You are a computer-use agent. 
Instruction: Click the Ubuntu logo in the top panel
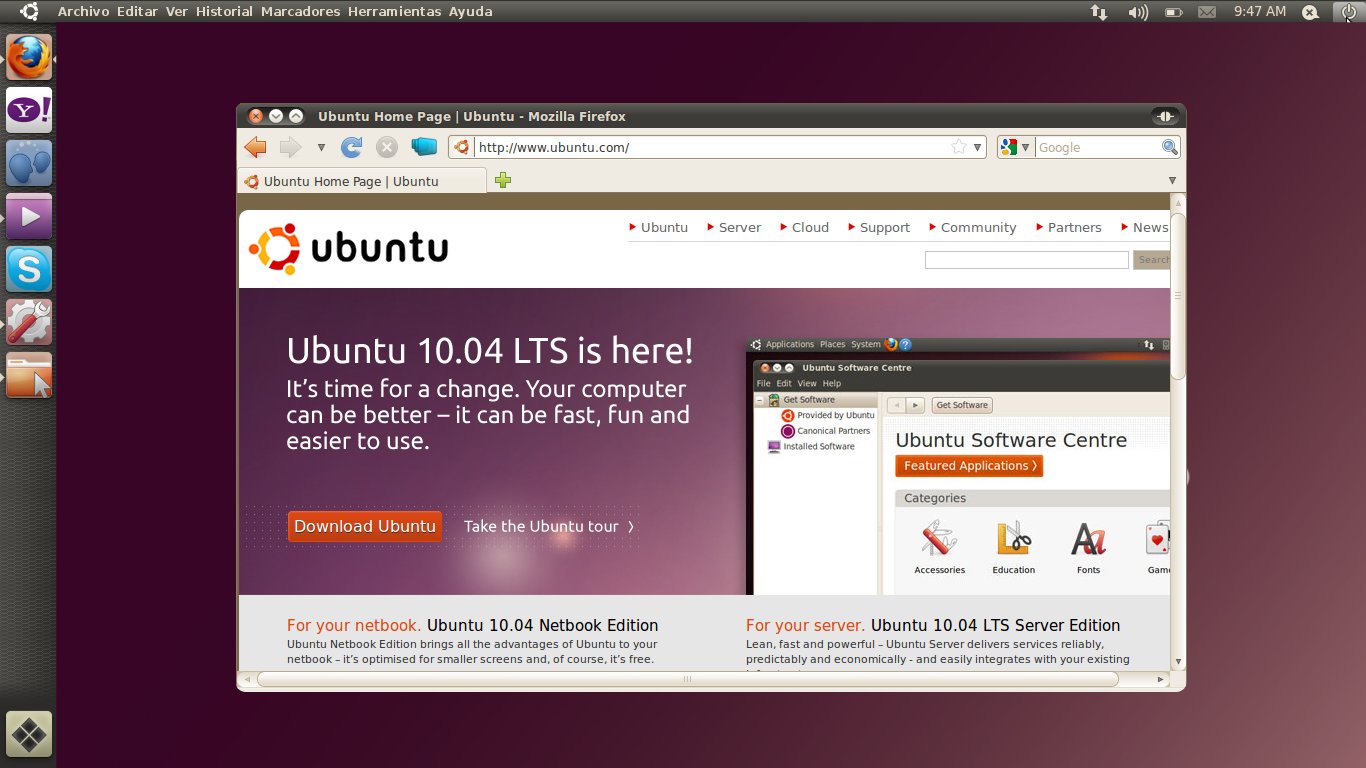pos(29,12)
